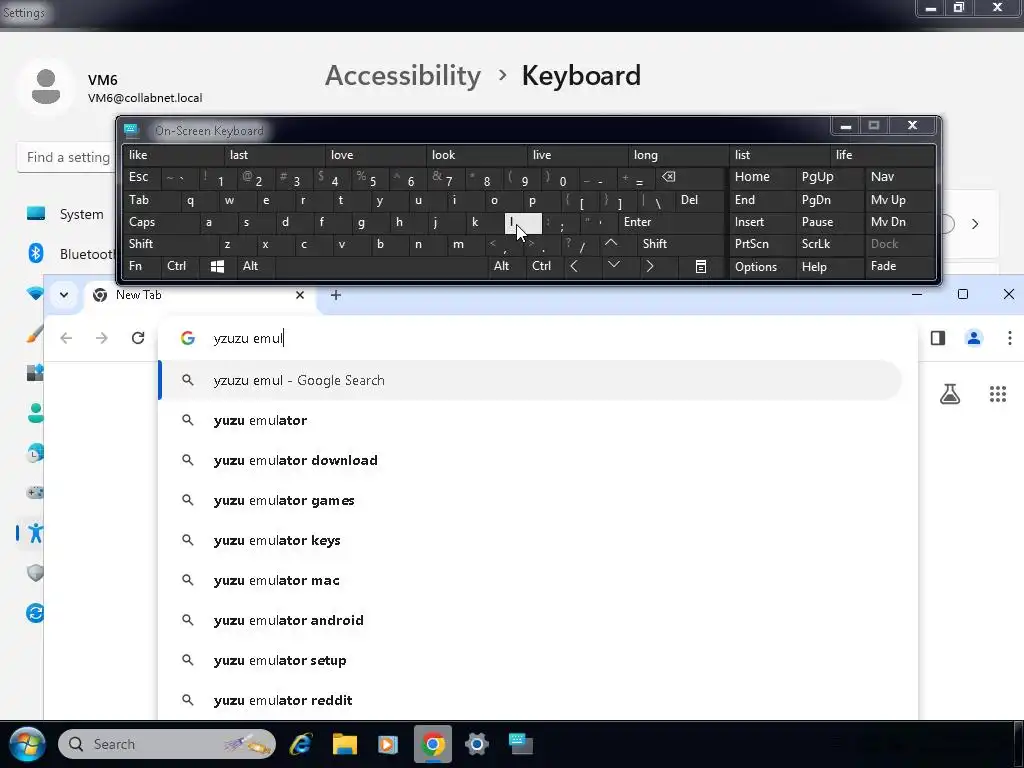Open the Chrome tab search dropdown arrow
1024x768 pixels.
pos(64,295)
